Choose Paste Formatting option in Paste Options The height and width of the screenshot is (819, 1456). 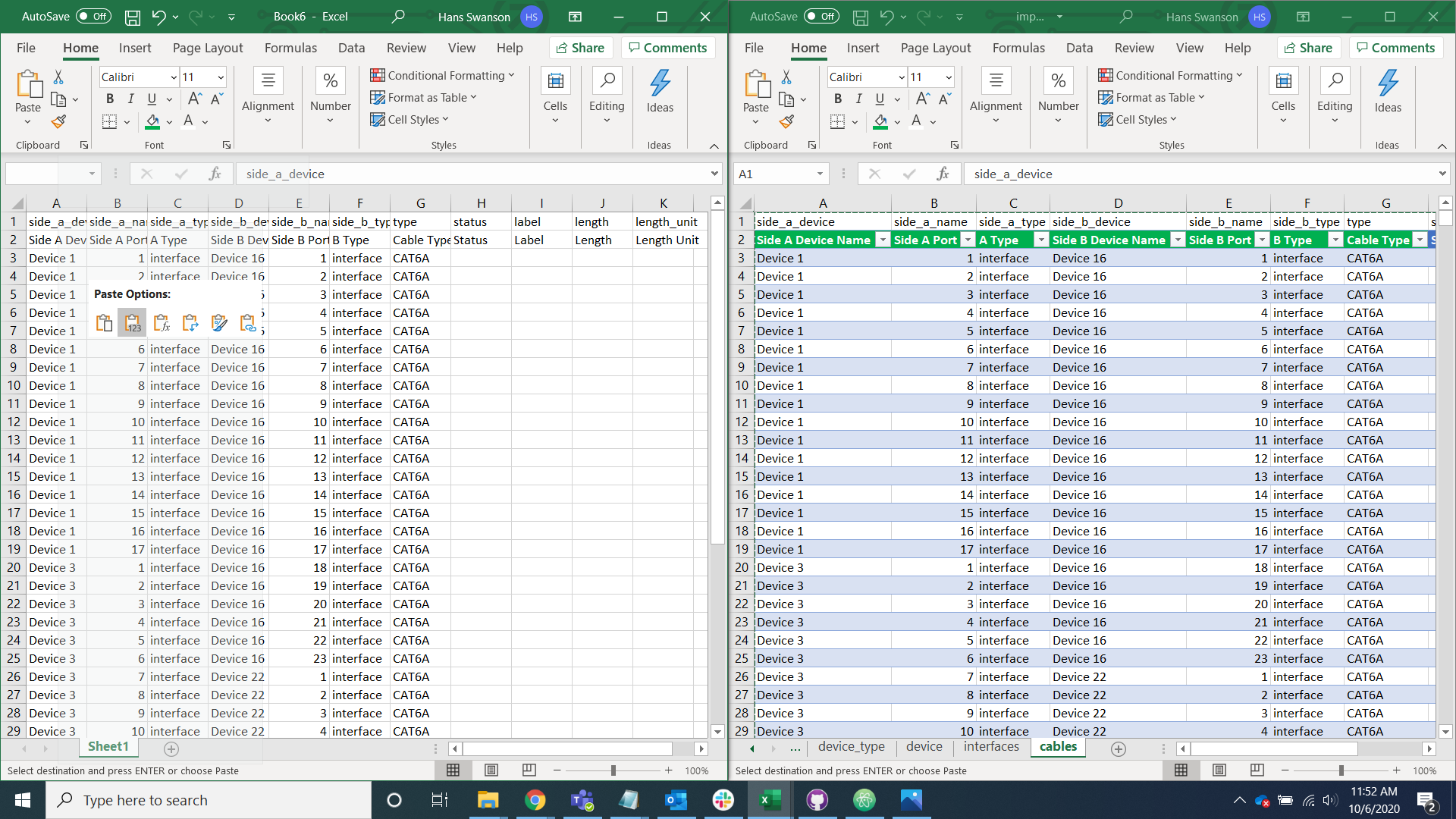(219, 323)
